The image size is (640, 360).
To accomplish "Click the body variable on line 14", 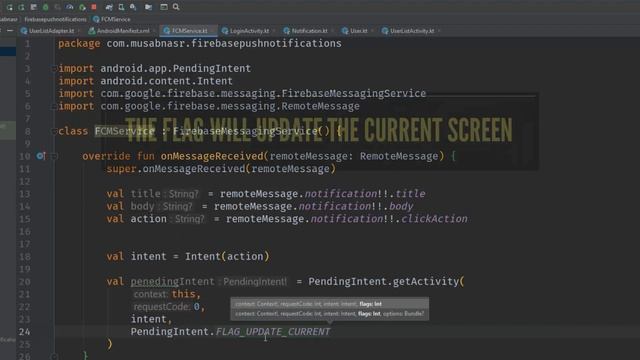I will pos(142,206).
